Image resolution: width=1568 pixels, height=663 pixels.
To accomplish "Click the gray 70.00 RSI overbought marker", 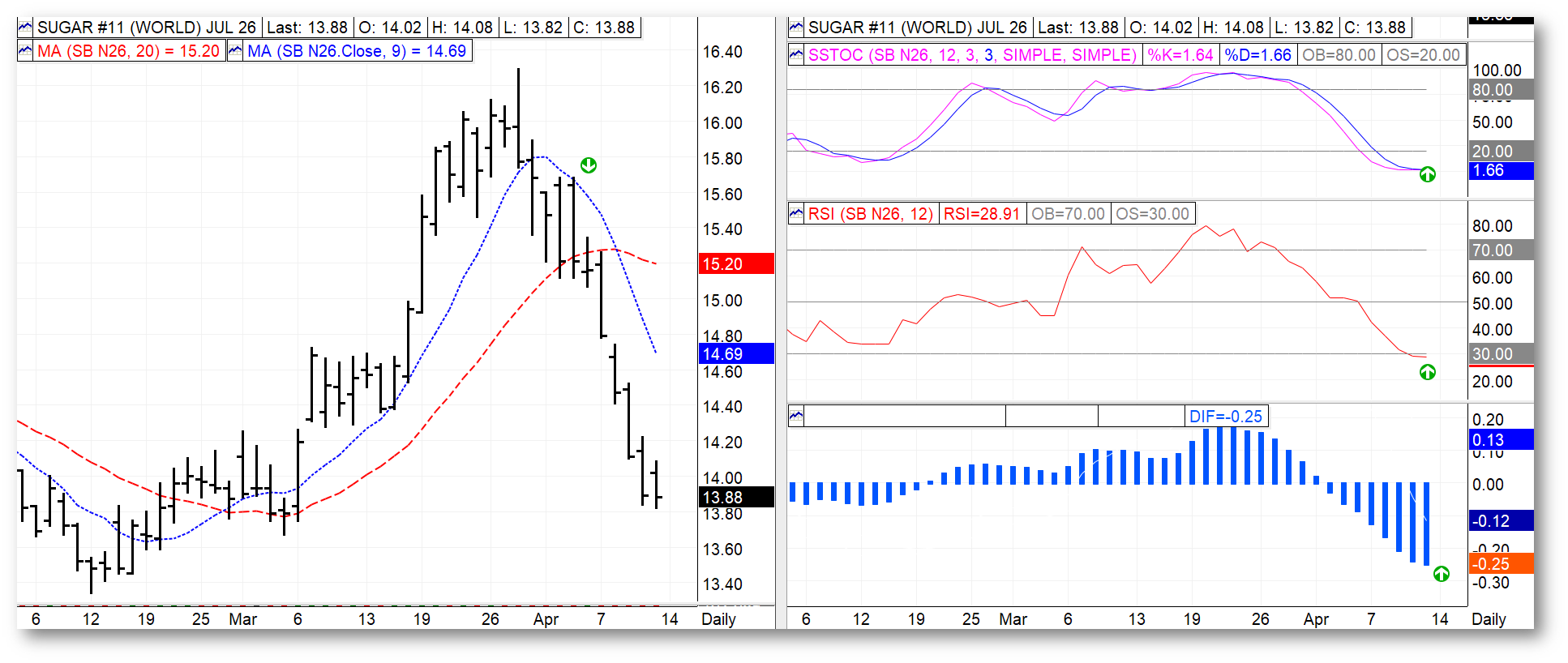I will [1501, 250].
